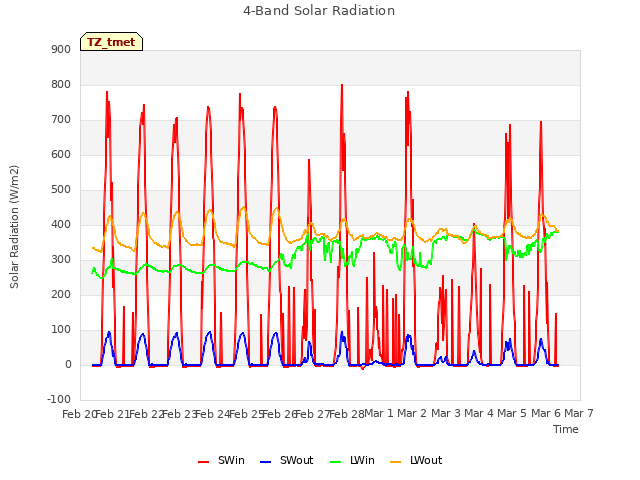
Task: Click the Mar 3 x-axis date label
Action: [446, 413]
